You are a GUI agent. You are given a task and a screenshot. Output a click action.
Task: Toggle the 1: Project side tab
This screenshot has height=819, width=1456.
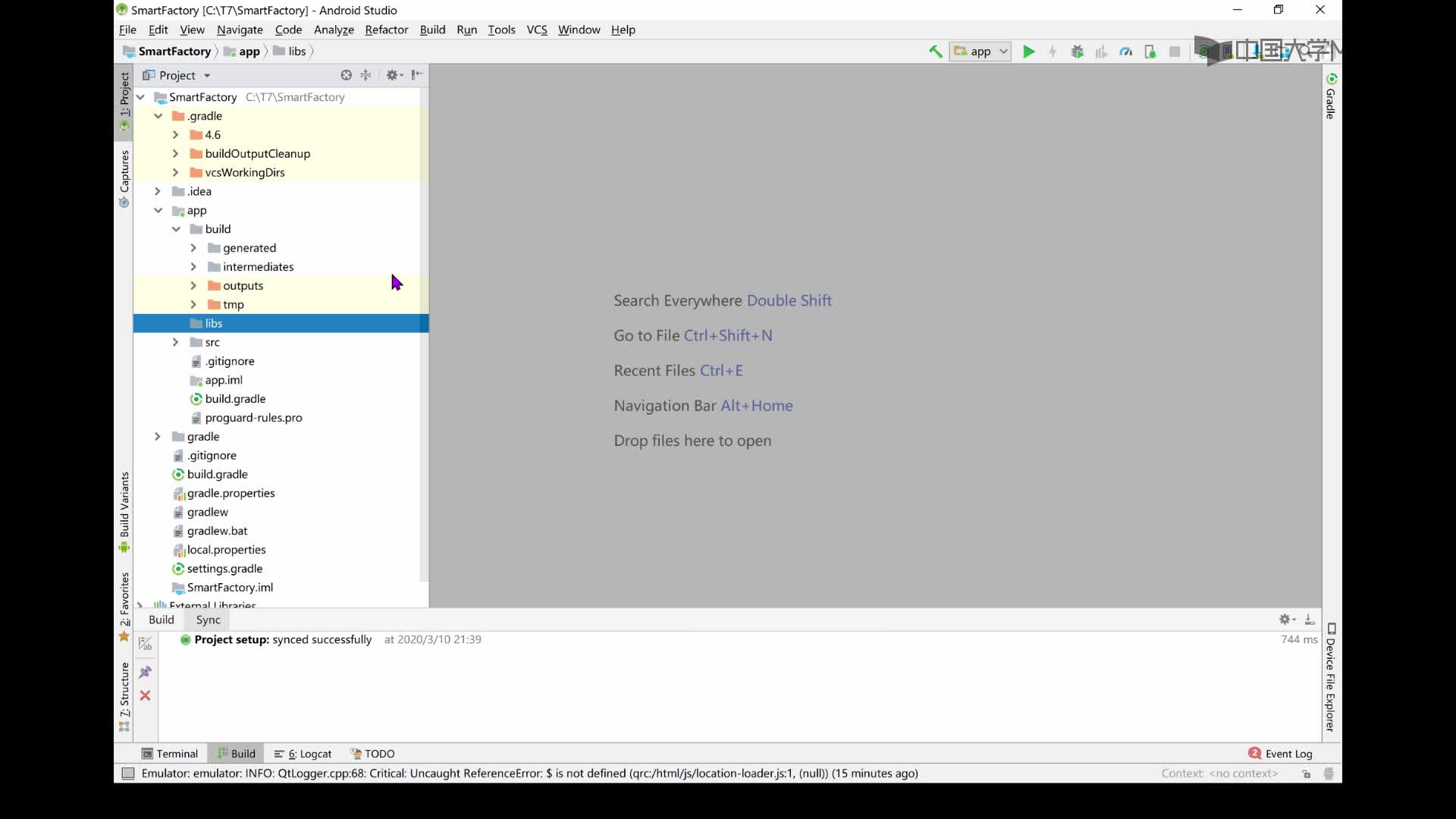point(124,101)
